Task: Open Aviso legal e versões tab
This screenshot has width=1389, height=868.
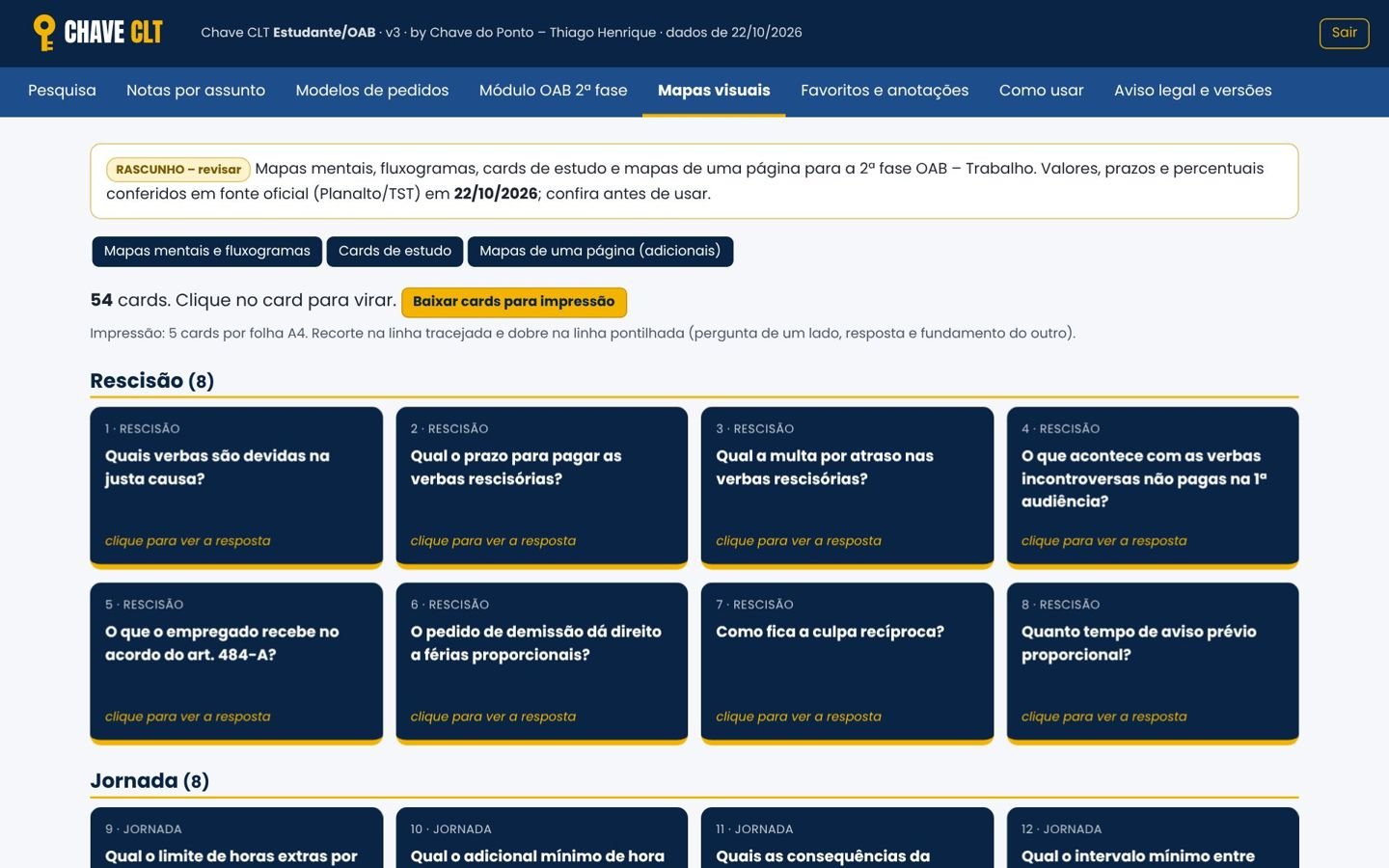Action: point(1193,91)
